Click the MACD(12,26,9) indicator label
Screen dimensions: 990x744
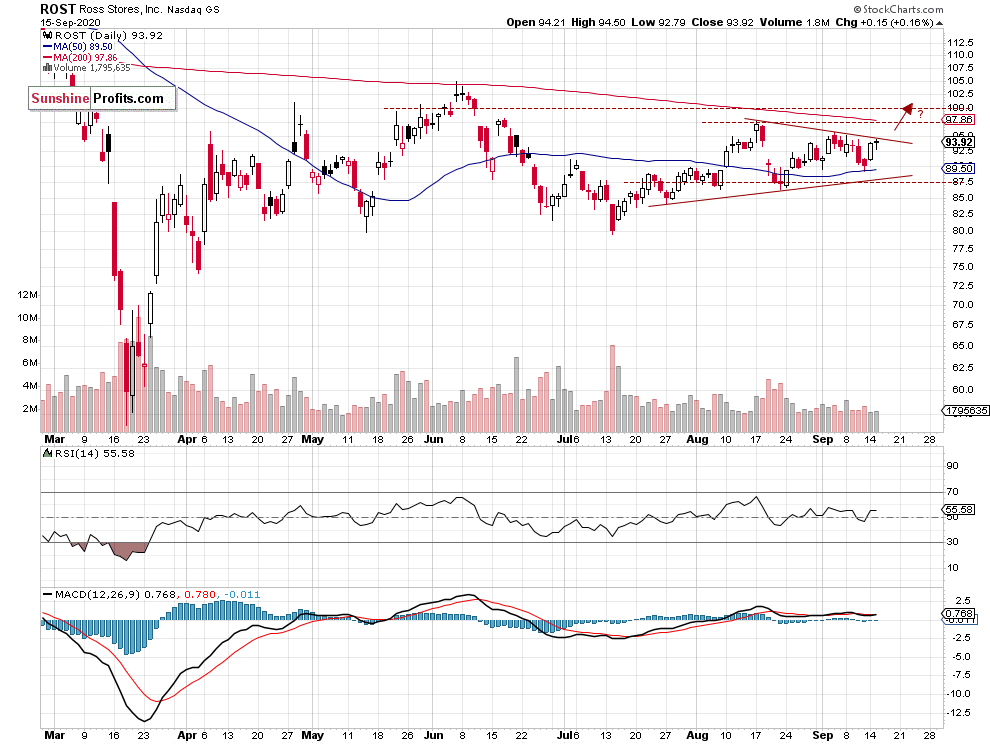[98, 594]
